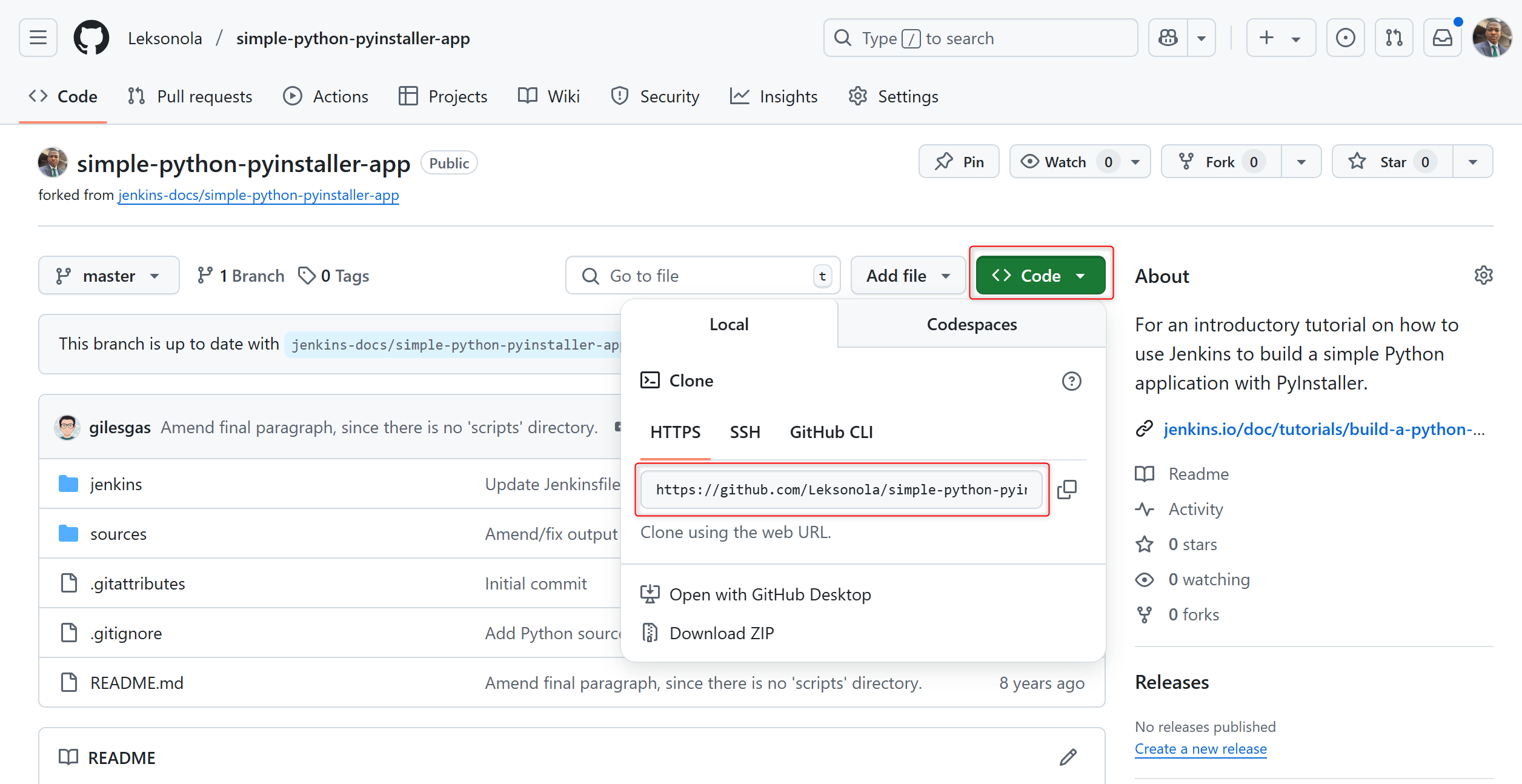View the 0 watching link
The height and width of the screenshot is (784, 1522).
1192,579
